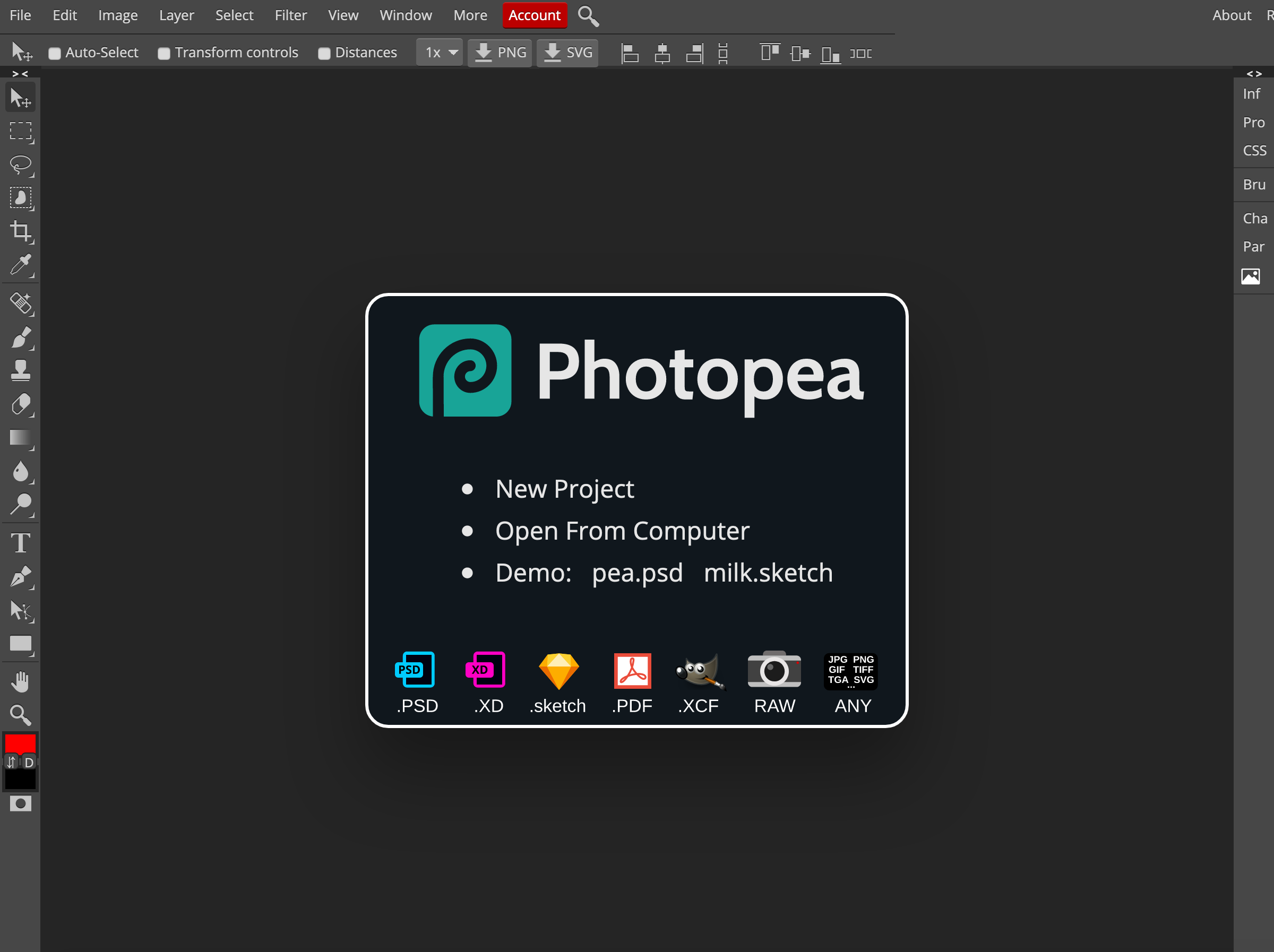The height and width of the screenshot is (952, 1274).
Task: Select the Spot Healing Brush tool
Action: point(21,303)
